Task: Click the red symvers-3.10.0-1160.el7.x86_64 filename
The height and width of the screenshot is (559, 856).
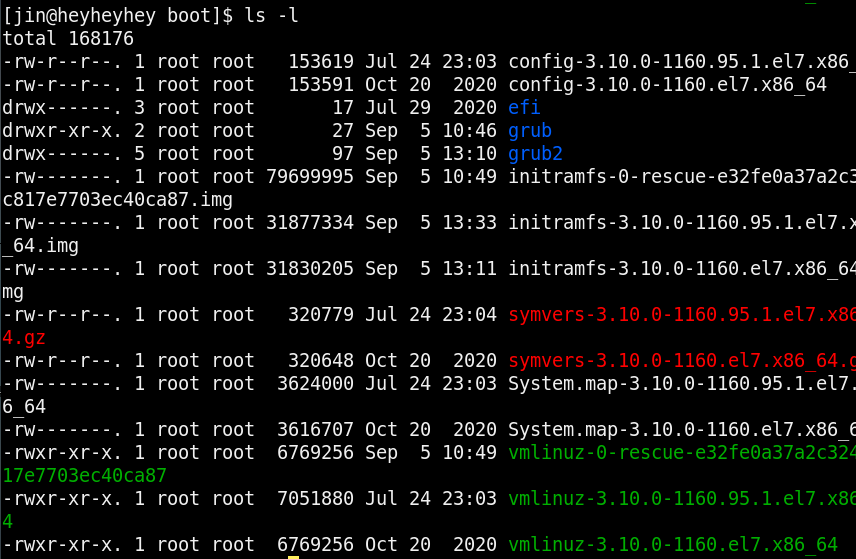Action: [x=682, y=360]
